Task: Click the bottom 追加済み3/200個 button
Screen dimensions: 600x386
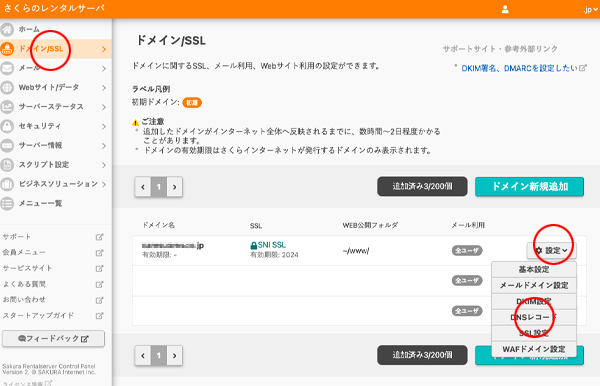Action: point(422,355)
